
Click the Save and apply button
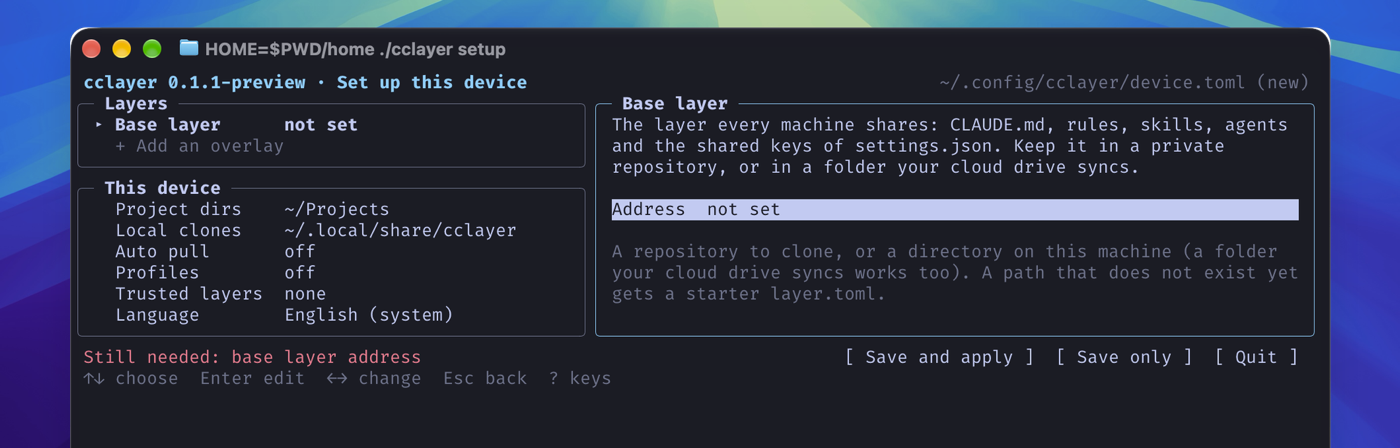939,357
